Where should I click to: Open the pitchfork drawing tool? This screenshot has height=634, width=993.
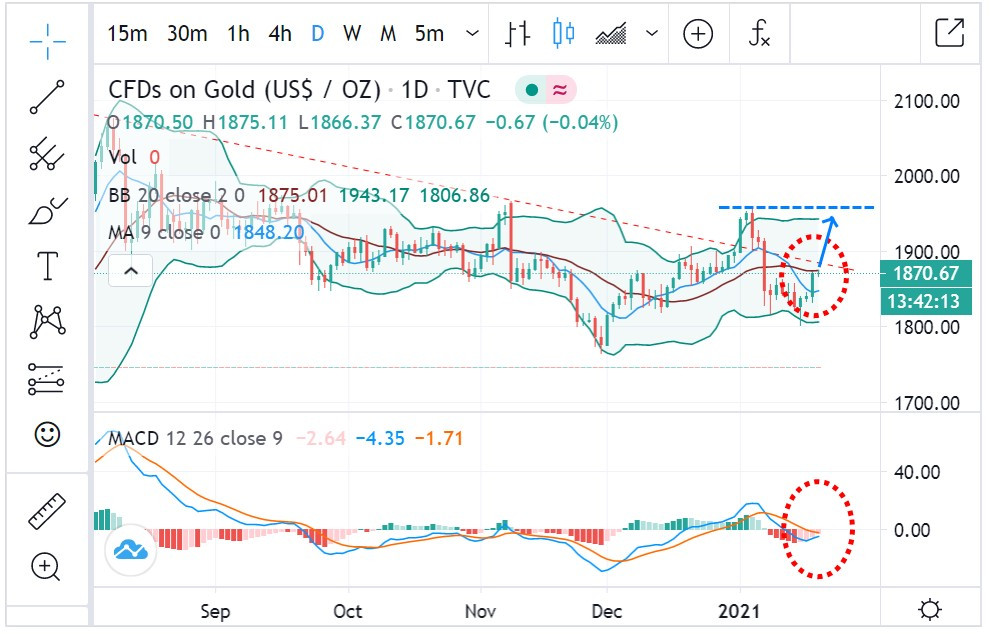click(47, 153)
